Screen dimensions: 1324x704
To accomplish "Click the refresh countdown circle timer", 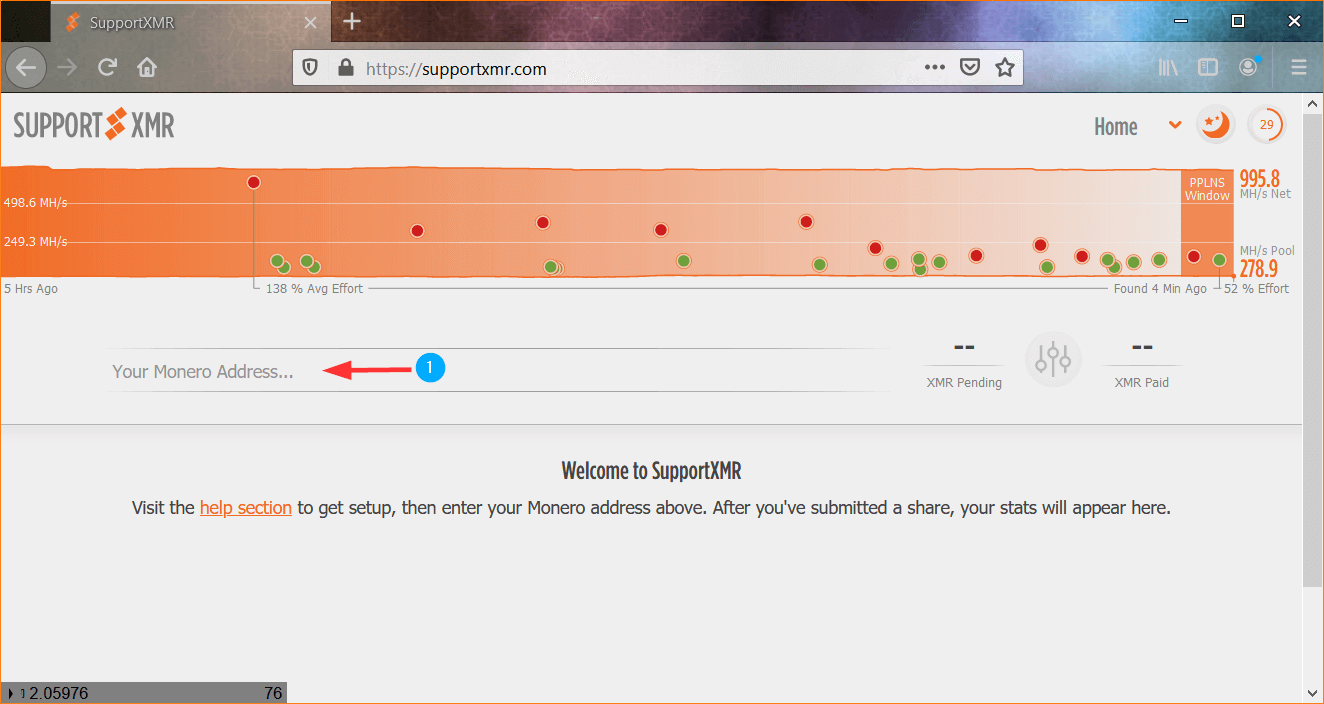I will click(x=1266, y=125).
